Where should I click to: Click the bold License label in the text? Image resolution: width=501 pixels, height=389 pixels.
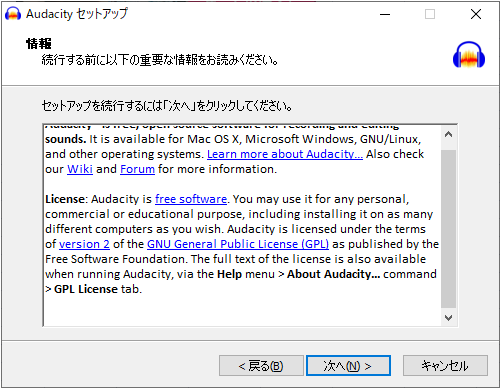(65, 199)
